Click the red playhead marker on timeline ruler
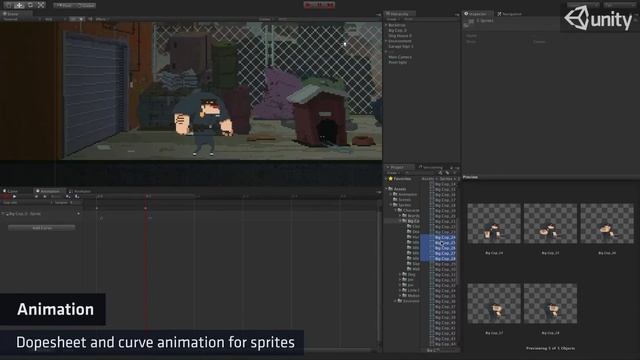Viewport: 640px width, 360px height. point(147,197)
